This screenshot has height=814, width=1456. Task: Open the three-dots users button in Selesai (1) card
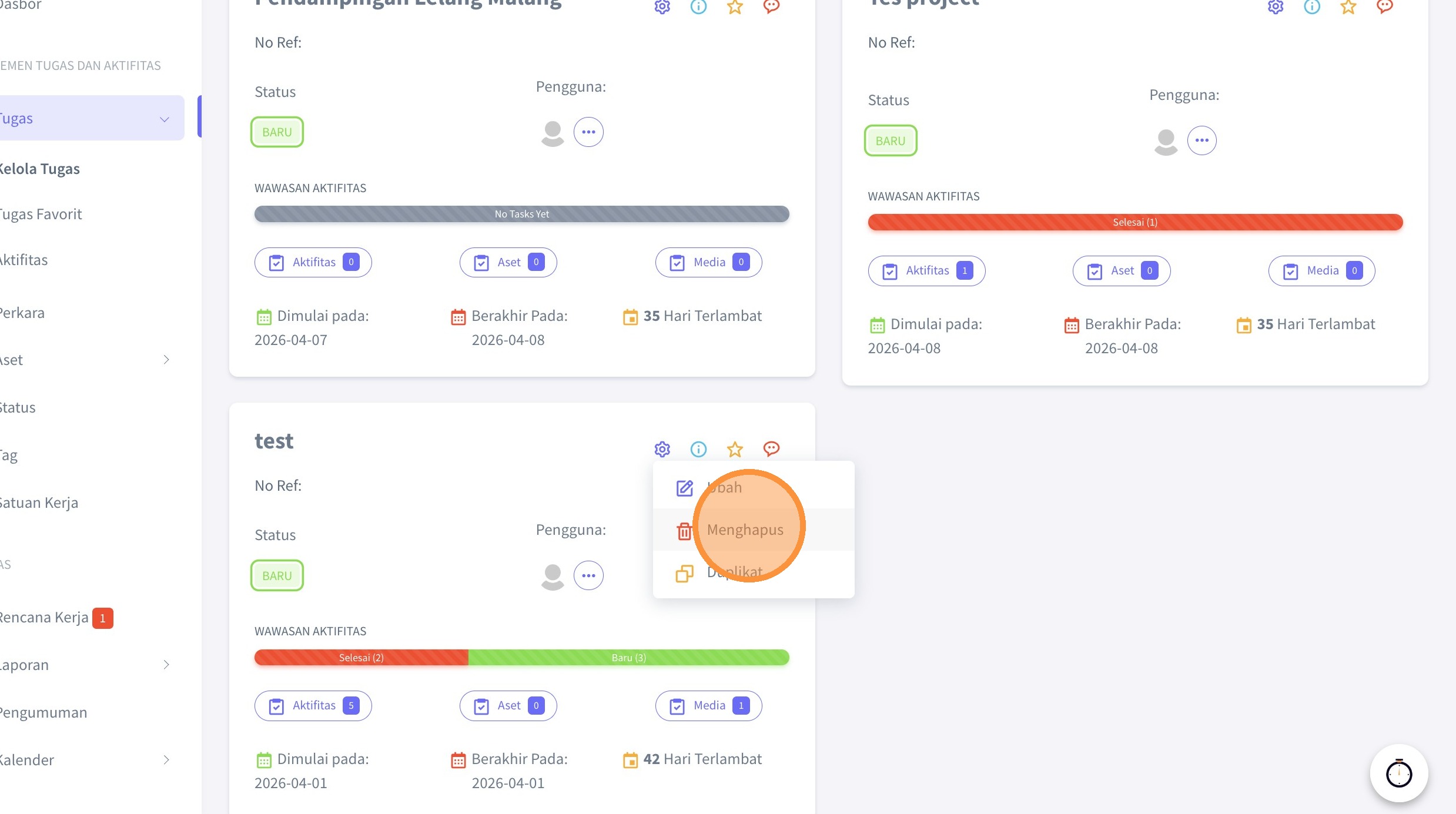(1202, 140)
